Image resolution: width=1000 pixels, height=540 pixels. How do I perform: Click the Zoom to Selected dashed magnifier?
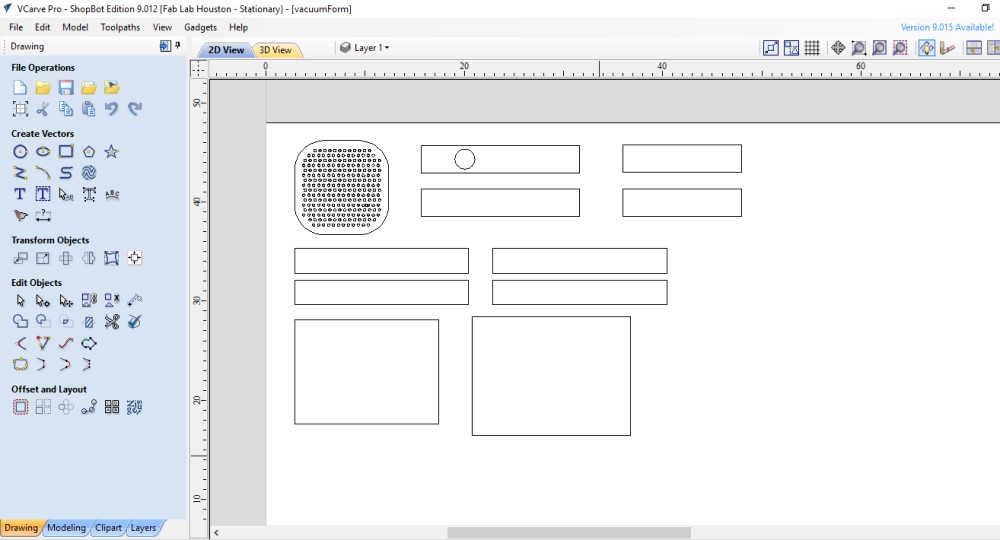tap(900, 48)
